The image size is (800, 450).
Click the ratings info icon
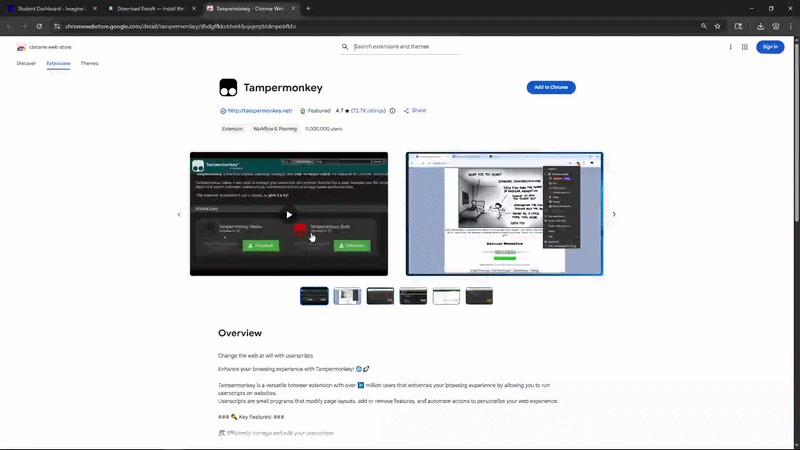(392, 111)
